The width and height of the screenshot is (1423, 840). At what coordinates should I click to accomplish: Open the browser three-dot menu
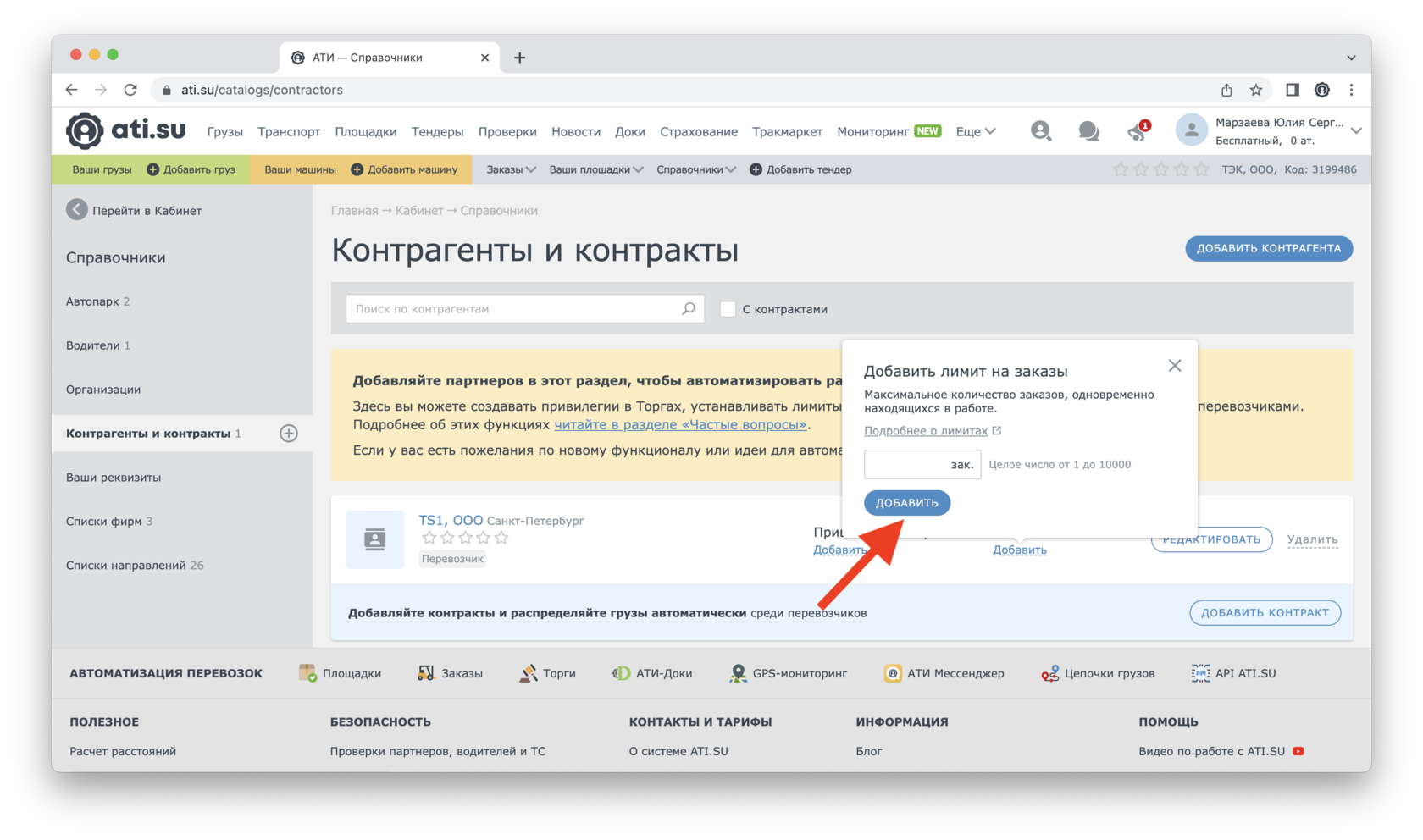coord(1352,90)
